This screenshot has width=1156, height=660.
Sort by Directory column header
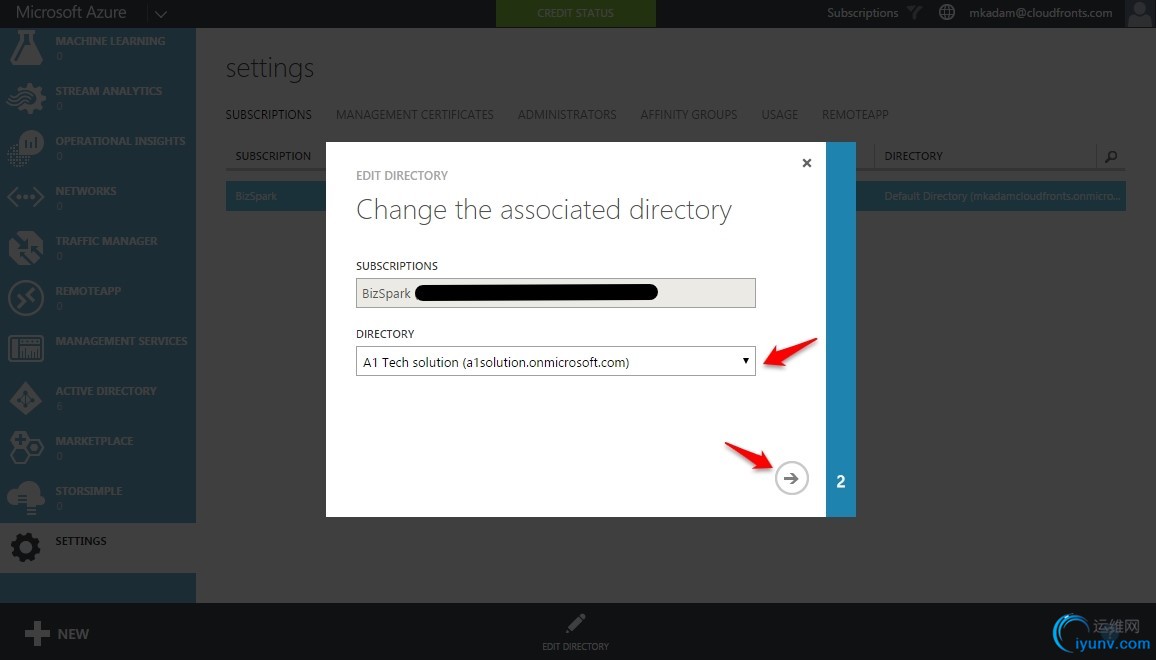pos(913,156)
